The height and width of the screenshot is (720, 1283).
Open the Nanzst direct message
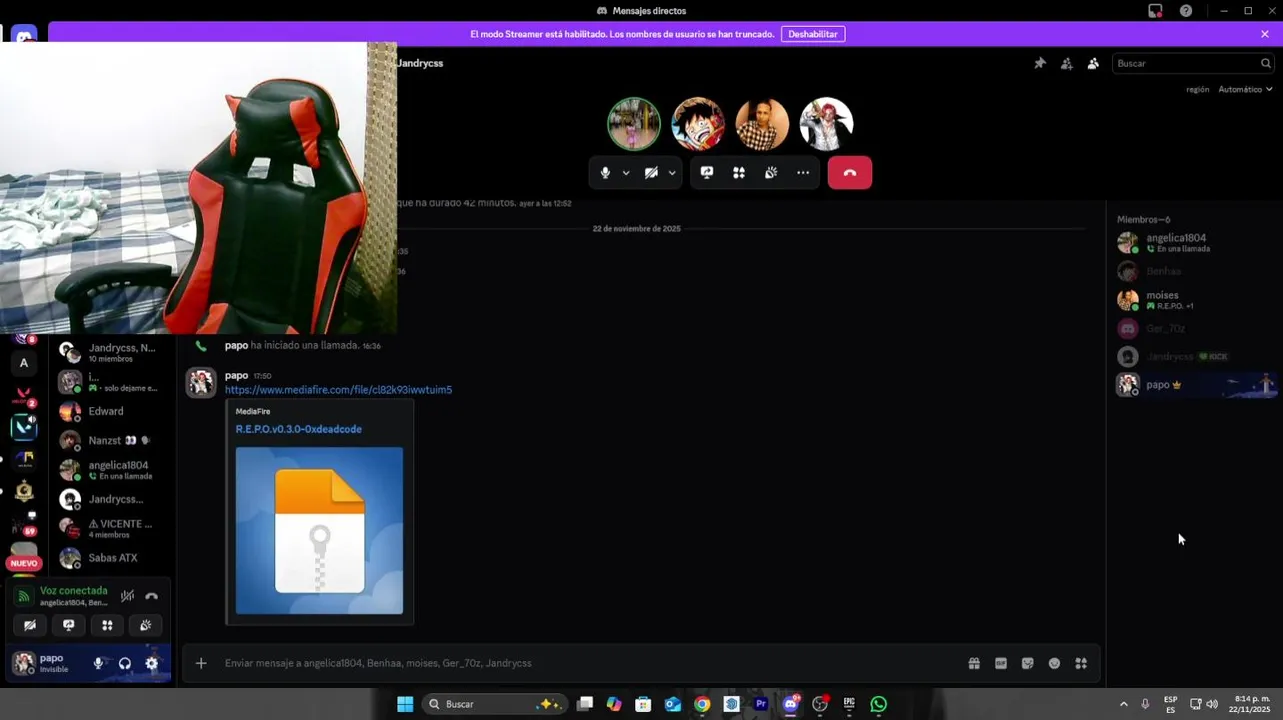click(x=112, y=440)
